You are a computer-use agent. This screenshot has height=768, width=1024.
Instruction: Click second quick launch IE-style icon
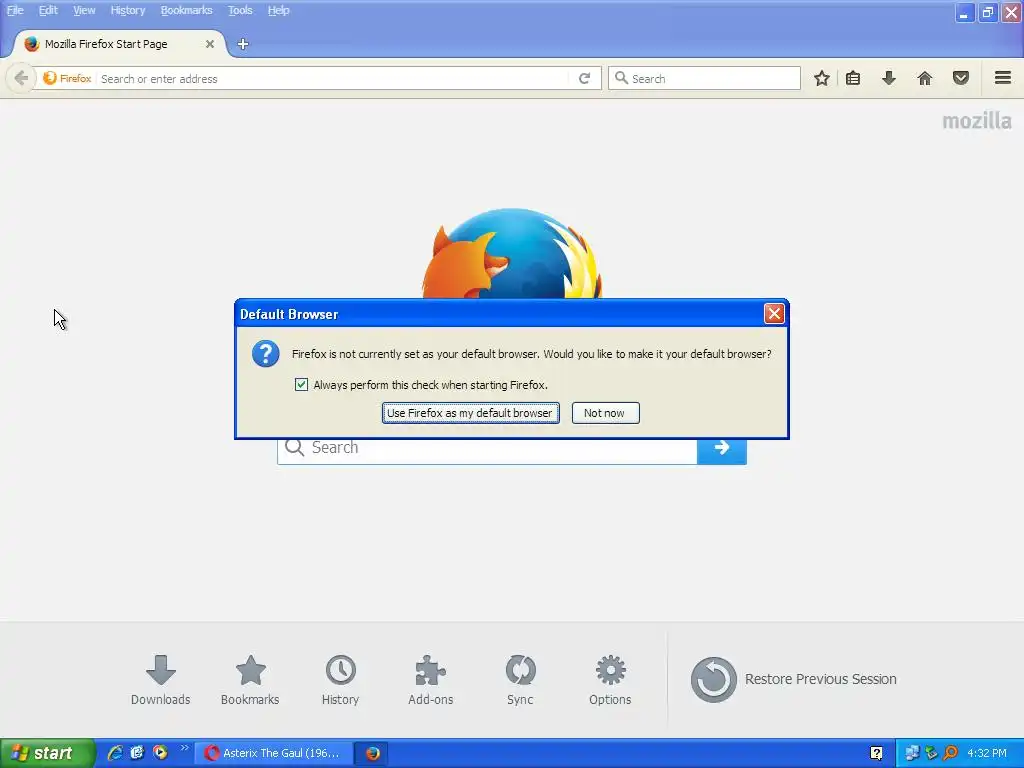point(137,753)
